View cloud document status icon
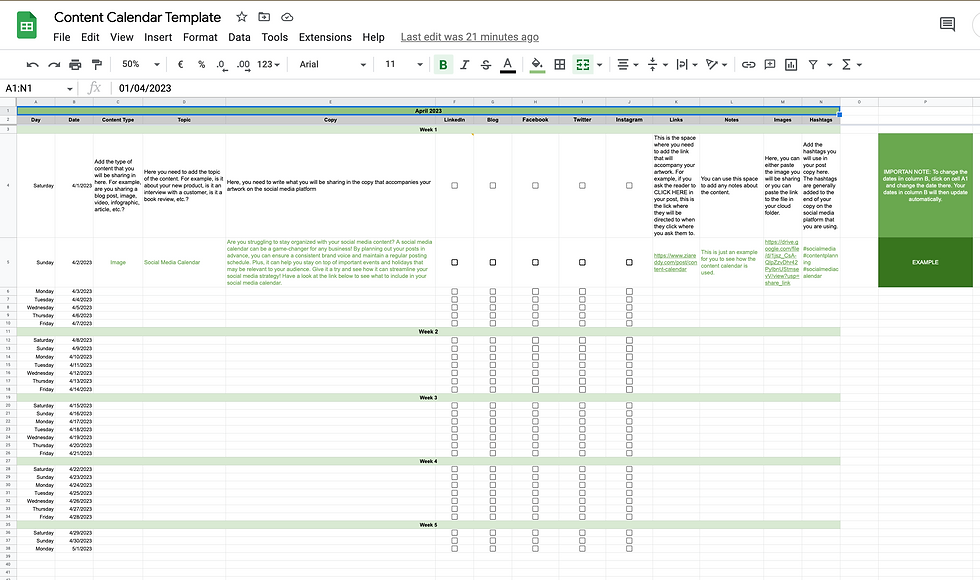Screen dimensions: 980x580 [x=287, y=17]
